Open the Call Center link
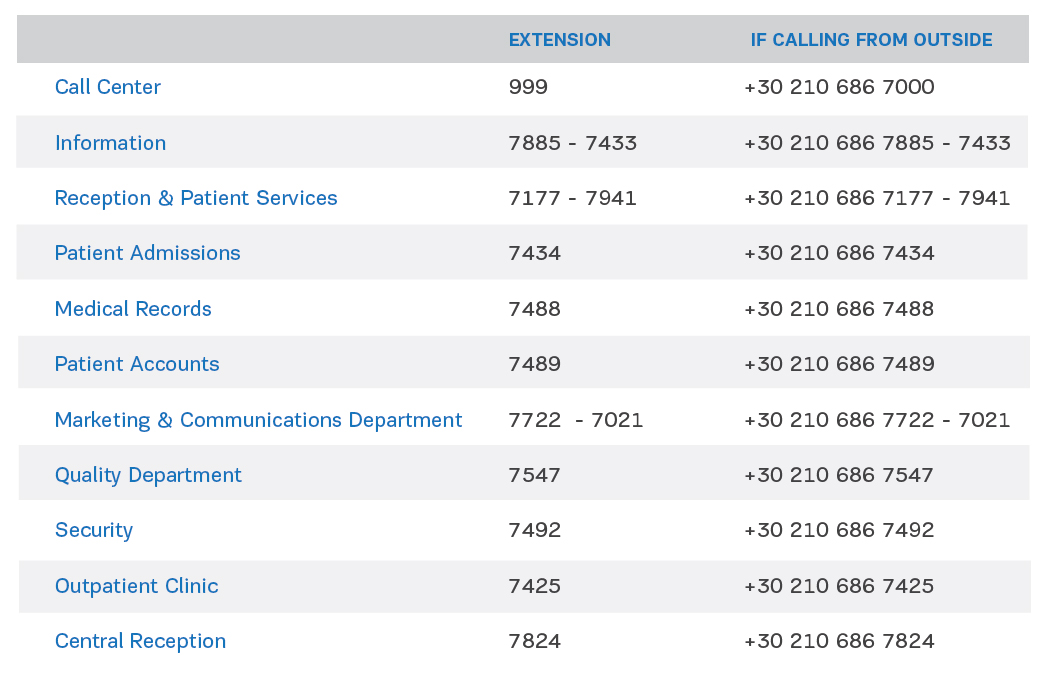Image resolution: width=1050 pixels, height=682 pixels. [108, 87]
